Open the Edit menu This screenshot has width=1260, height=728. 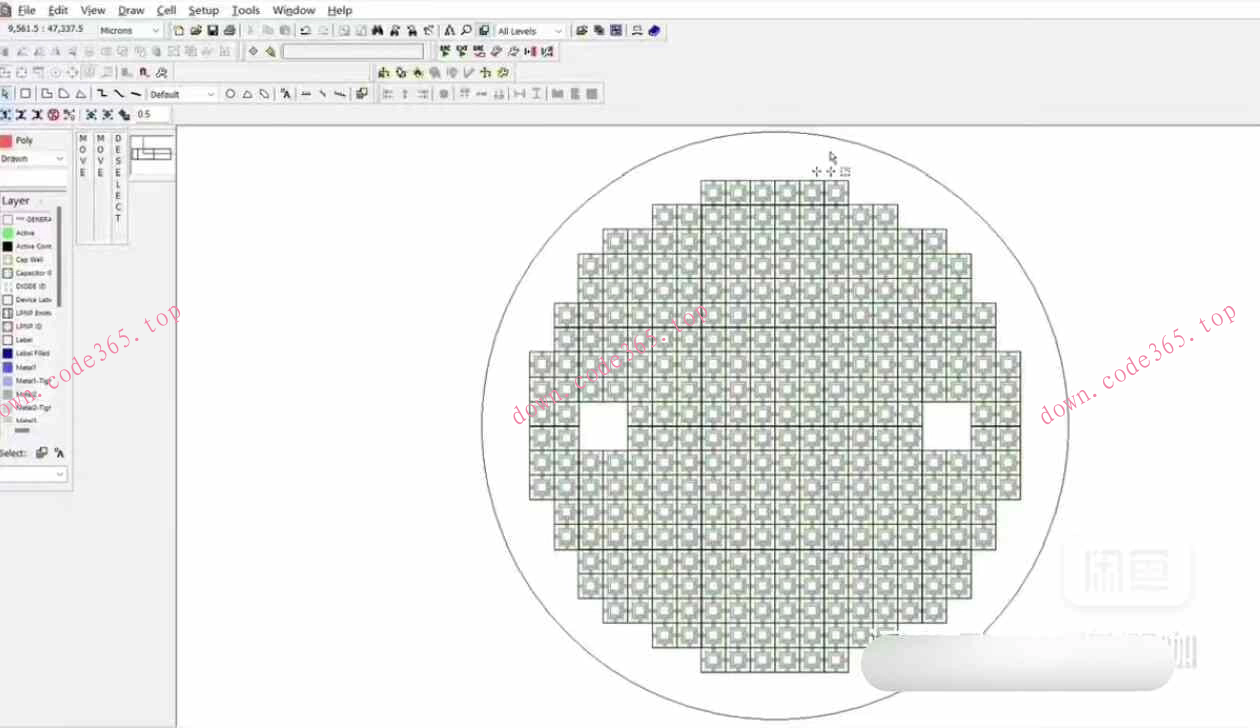(x=58, y=10)
